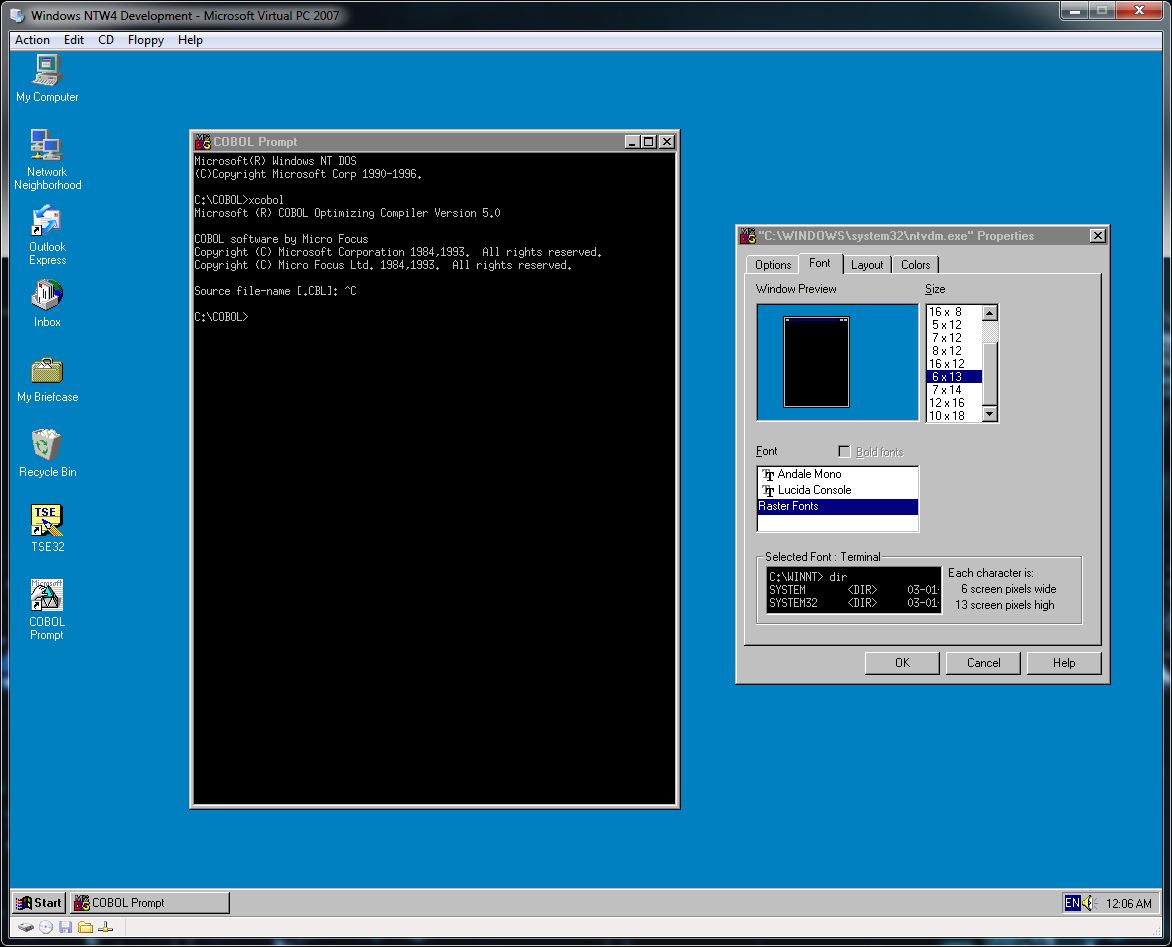This screenshot has width=1172, height=947.
Task: Open My Computer on the desktop
Action: (x=45, y=70)
